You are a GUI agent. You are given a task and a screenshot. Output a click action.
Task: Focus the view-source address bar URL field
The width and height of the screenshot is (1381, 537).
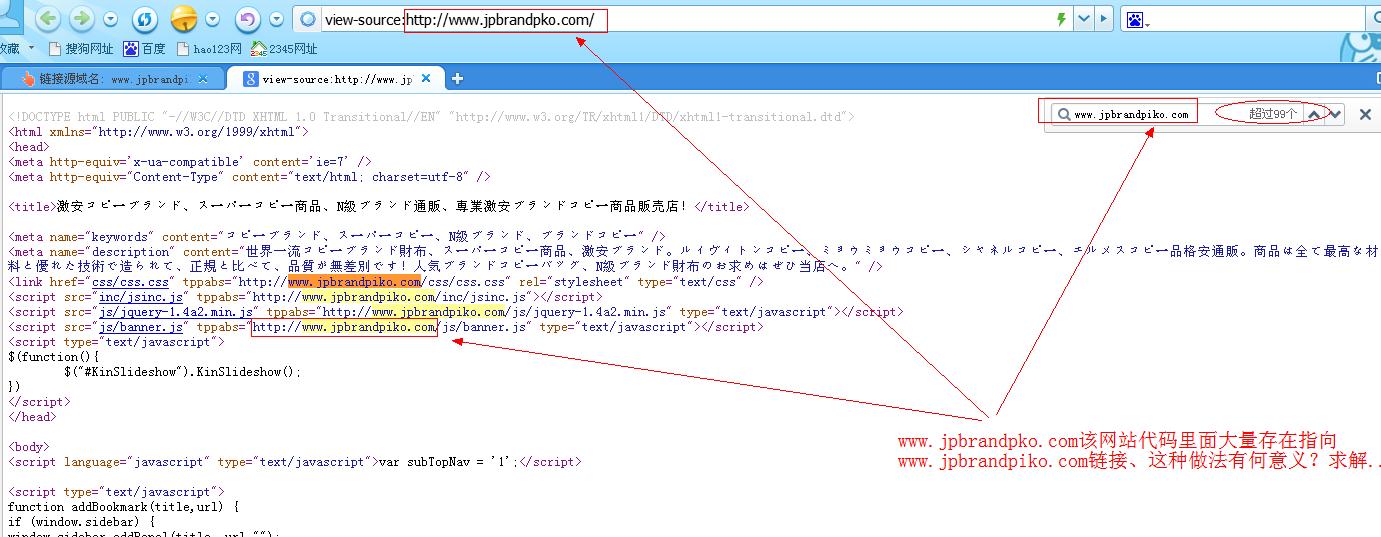(686, 19)
